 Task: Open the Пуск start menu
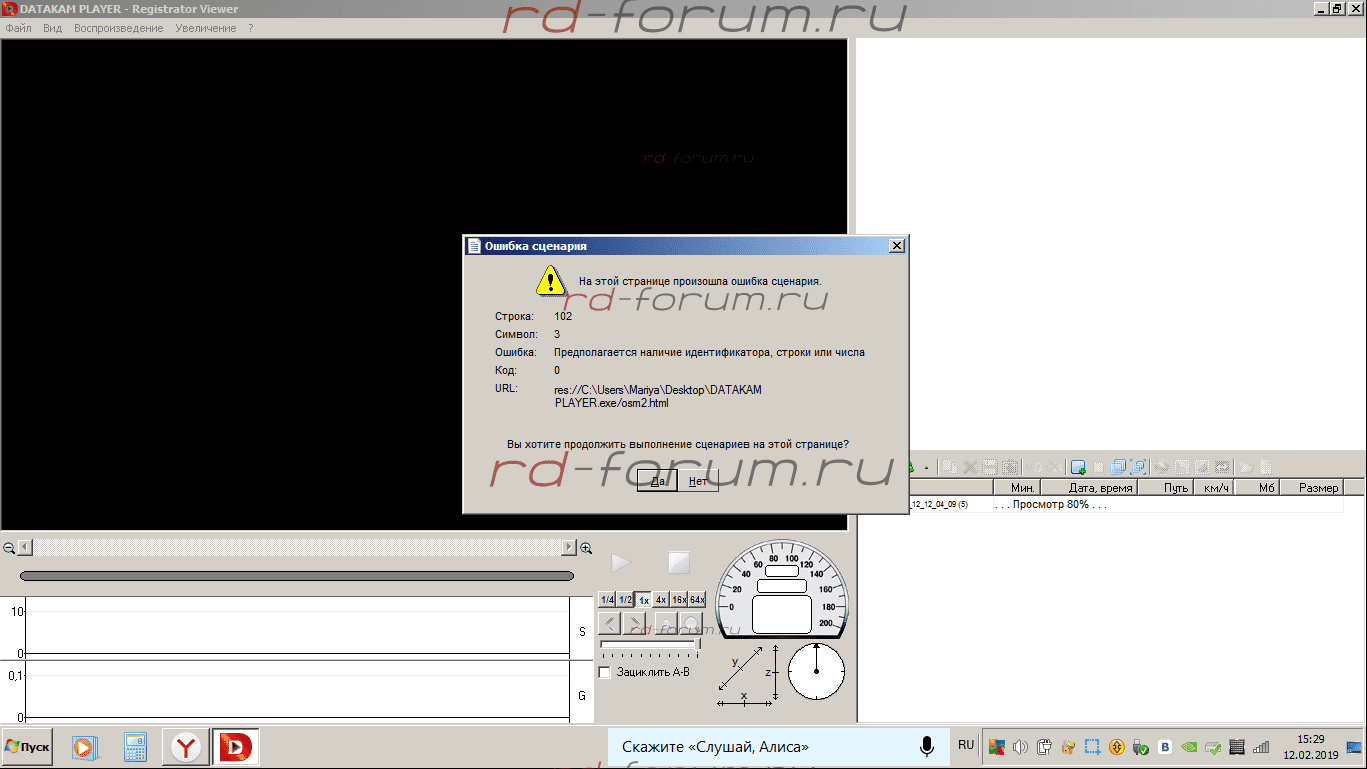27,747
